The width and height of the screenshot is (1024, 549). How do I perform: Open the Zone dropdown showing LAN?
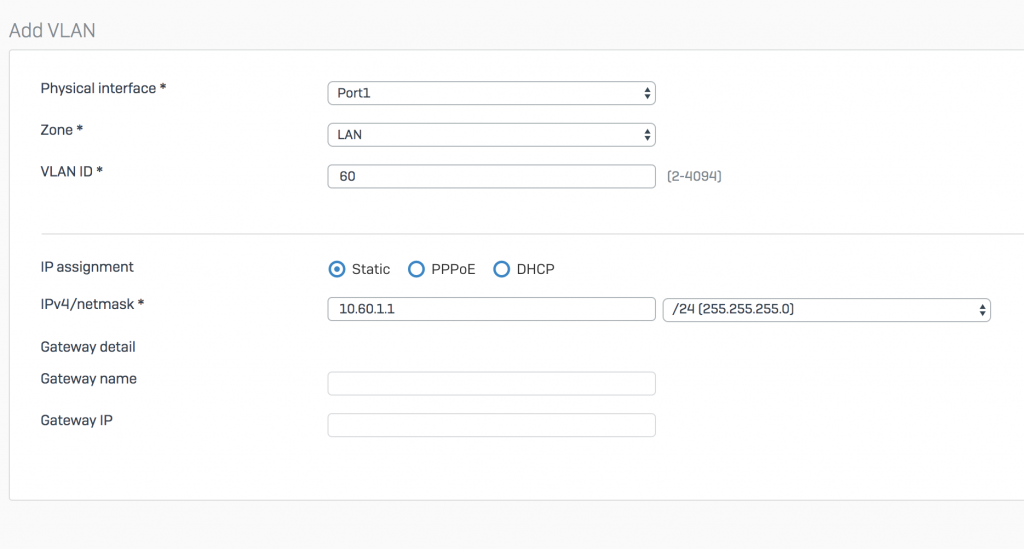pyautogui.click(x=491, y=135)
